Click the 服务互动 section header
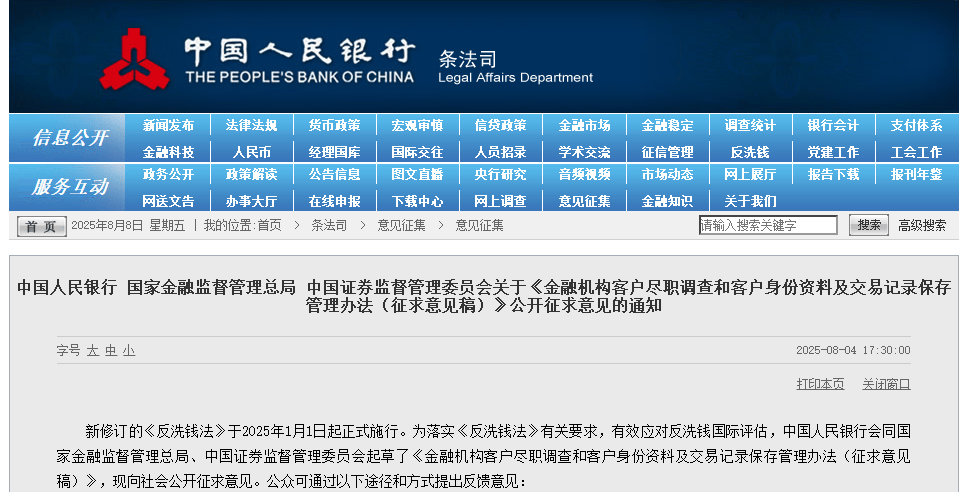Viewport: 974px width, 492px height. point(68,187)
